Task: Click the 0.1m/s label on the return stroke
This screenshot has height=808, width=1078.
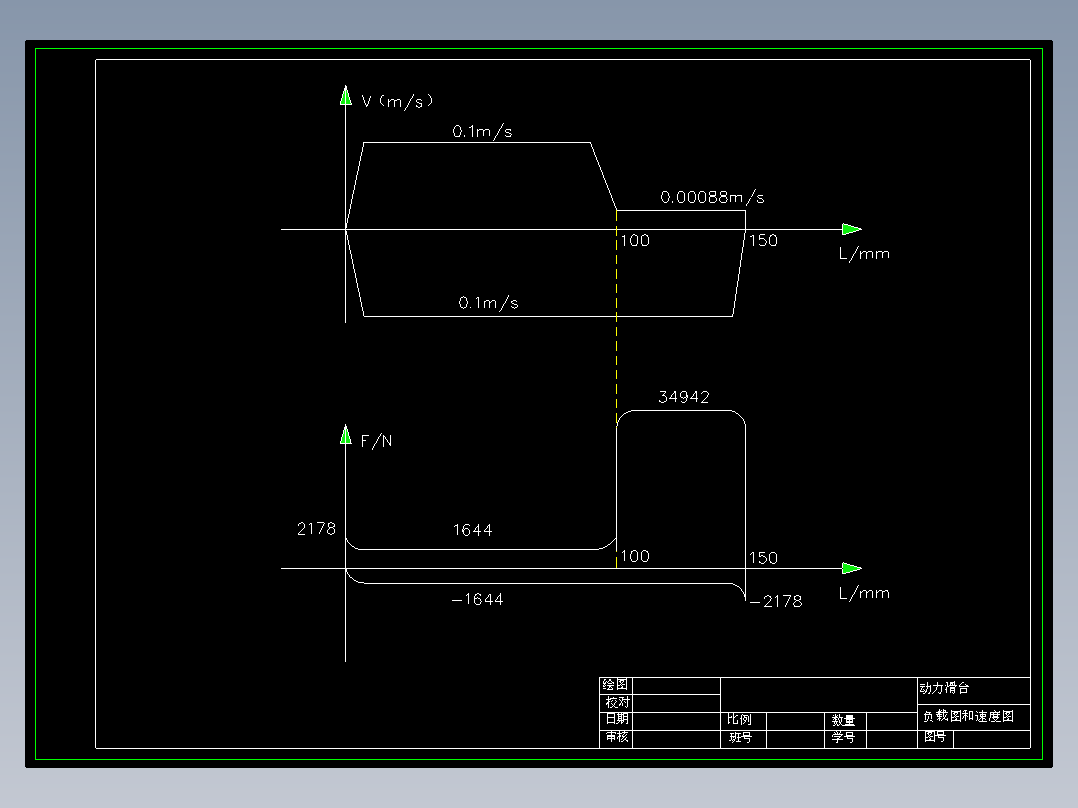Action: 488,303
